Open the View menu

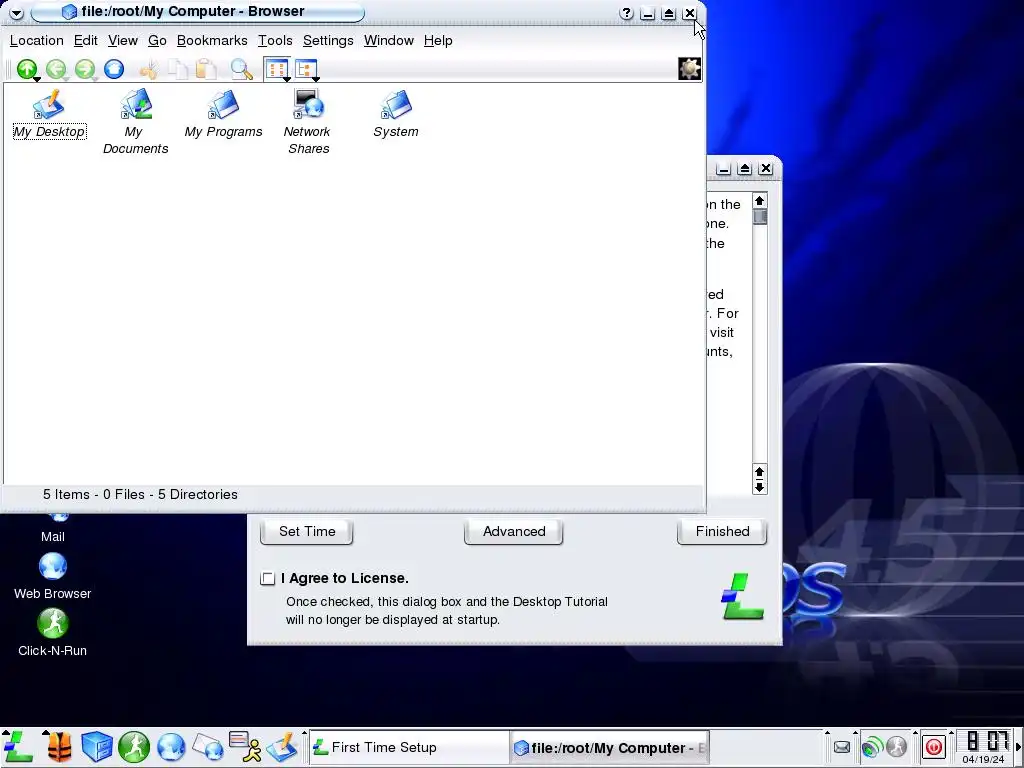[x=123, y=40]
